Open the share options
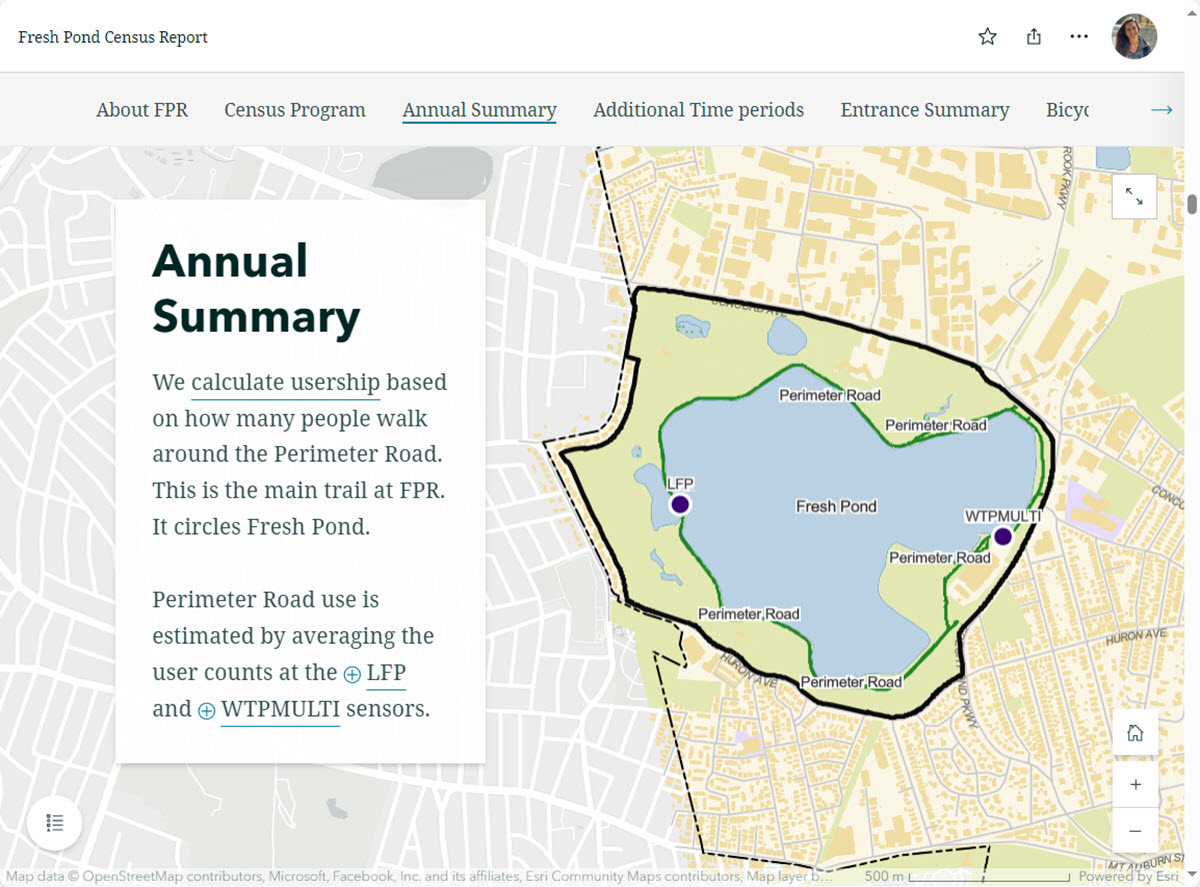The image size is (1200, 887). point(1033,36)
